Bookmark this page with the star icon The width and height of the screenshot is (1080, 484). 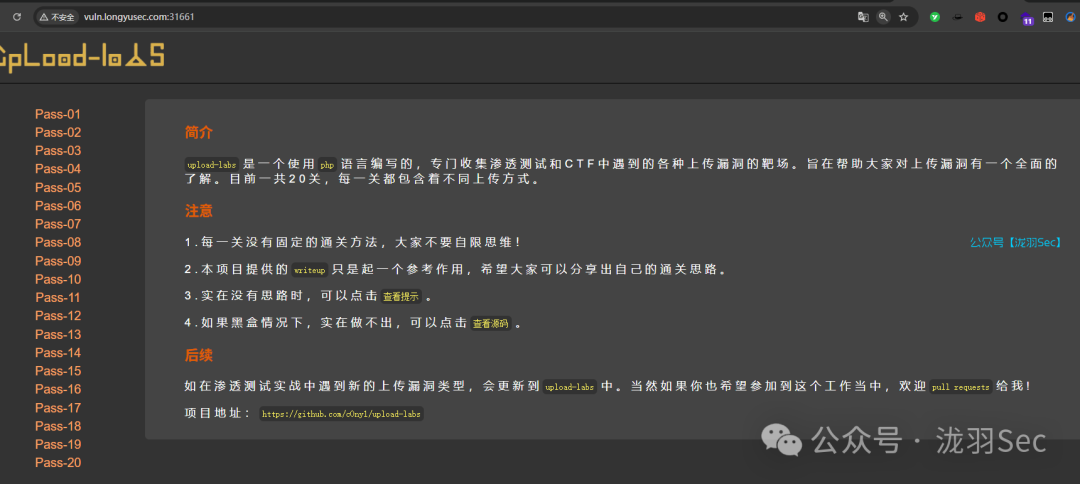click(904, 17)
